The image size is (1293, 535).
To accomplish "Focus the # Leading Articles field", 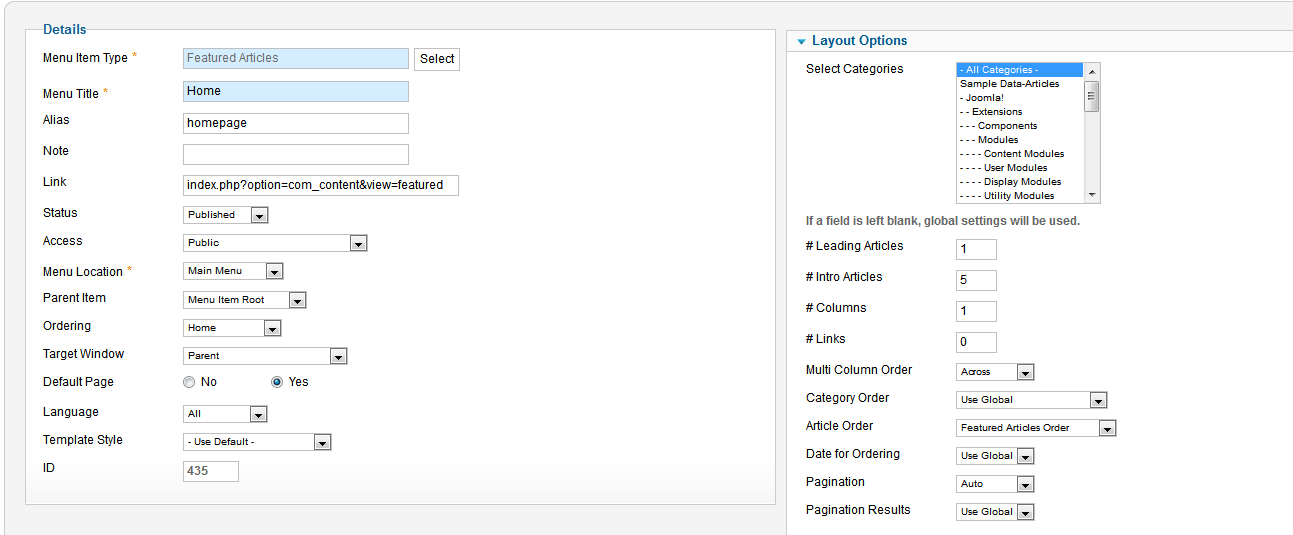I will click(976, 249).
